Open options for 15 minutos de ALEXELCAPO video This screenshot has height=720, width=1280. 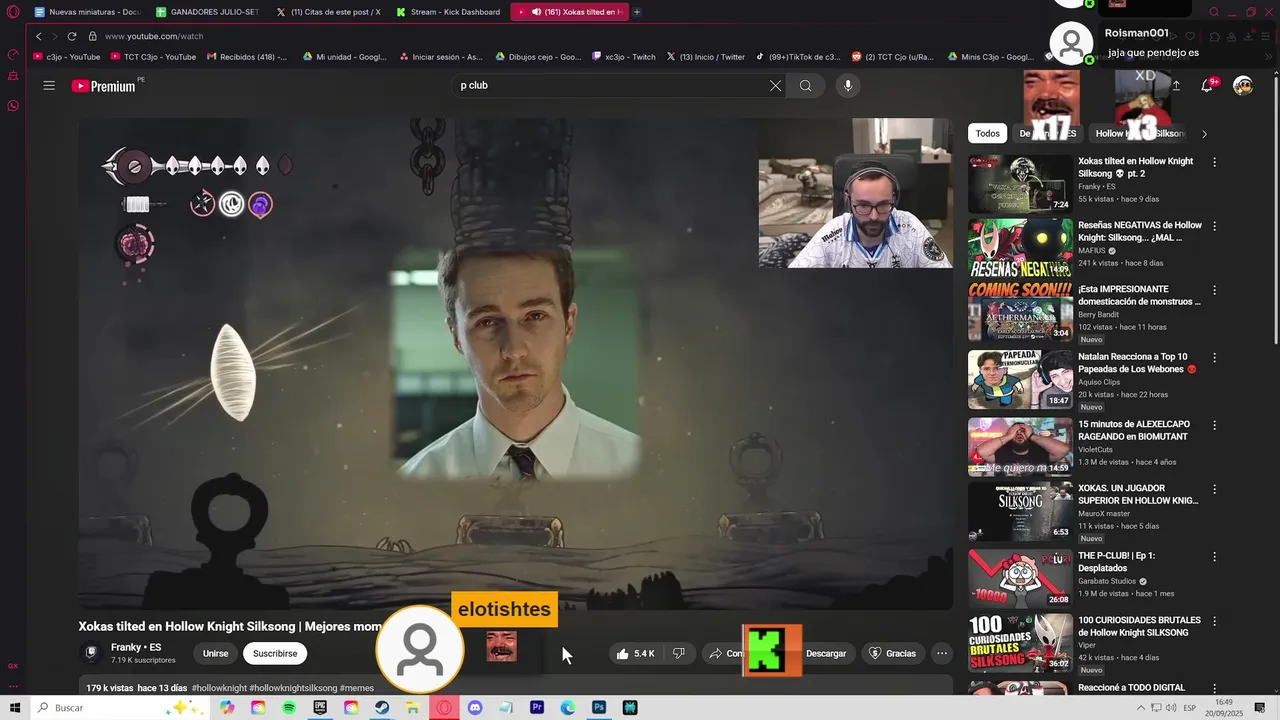tap(1215, 425)
